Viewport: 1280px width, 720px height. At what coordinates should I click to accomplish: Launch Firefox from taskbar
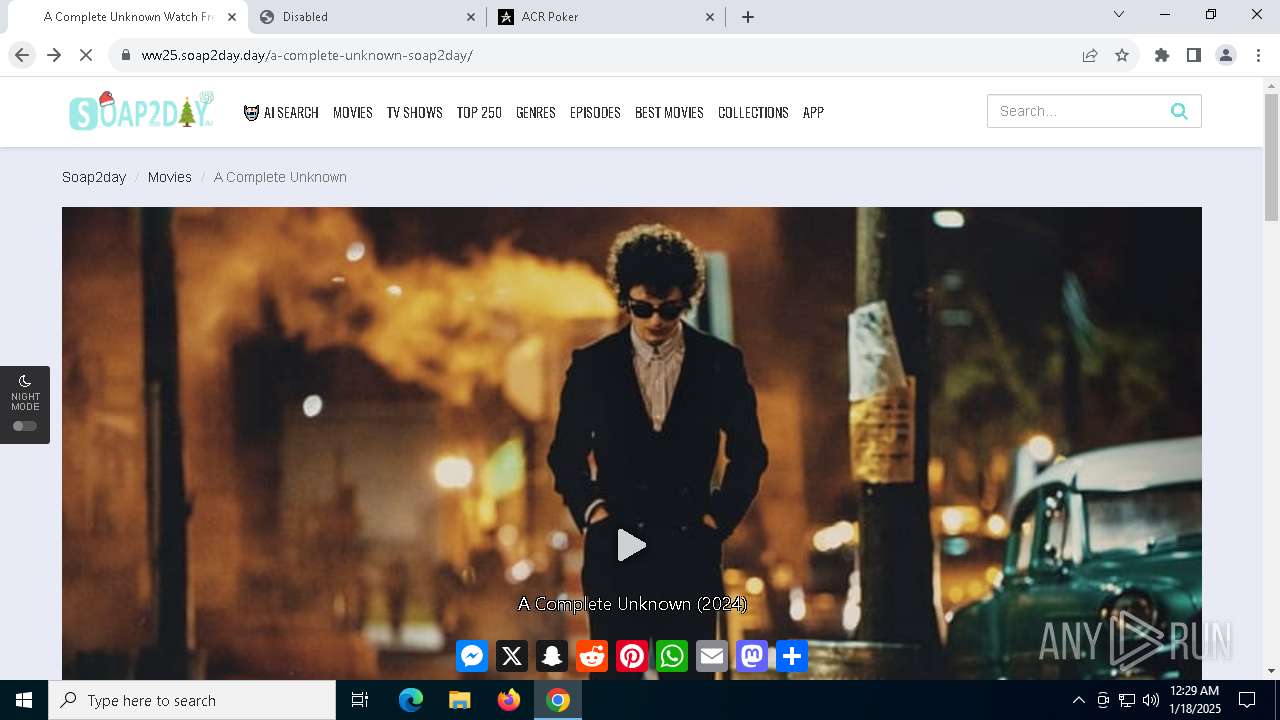click(509, 700)
